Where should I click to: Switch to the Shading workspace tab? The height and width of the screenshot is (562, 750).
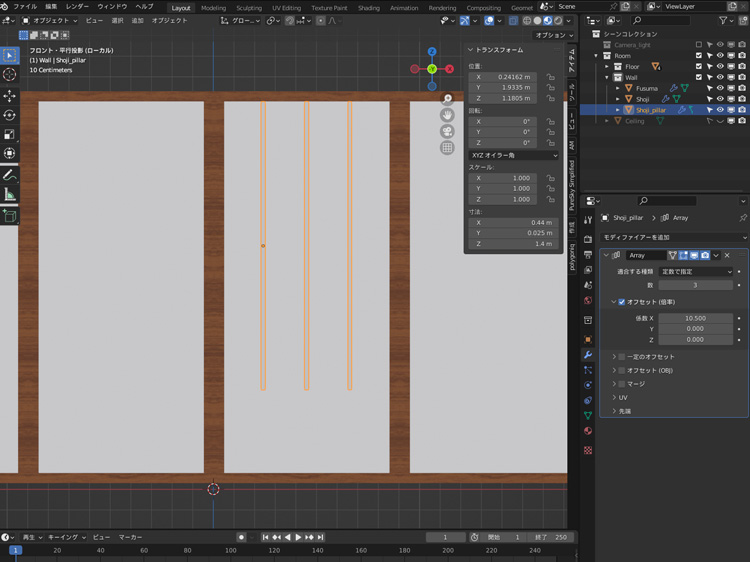(369, 7)
